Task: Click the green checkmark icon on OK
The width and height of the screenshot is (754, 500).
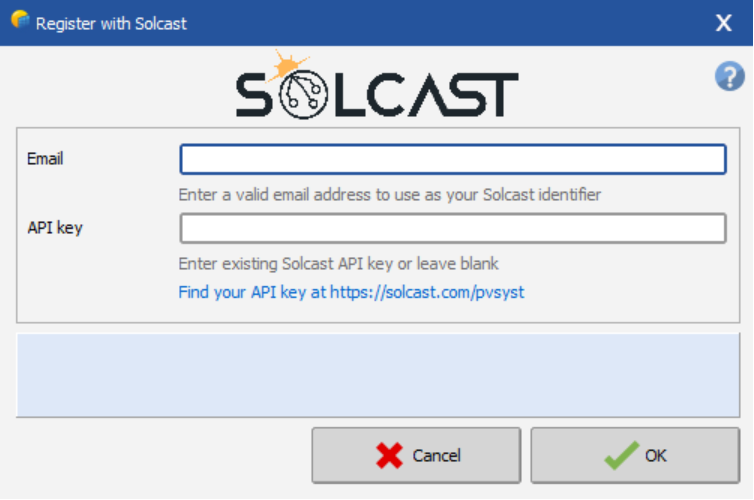Action: [x=621, y=455]
